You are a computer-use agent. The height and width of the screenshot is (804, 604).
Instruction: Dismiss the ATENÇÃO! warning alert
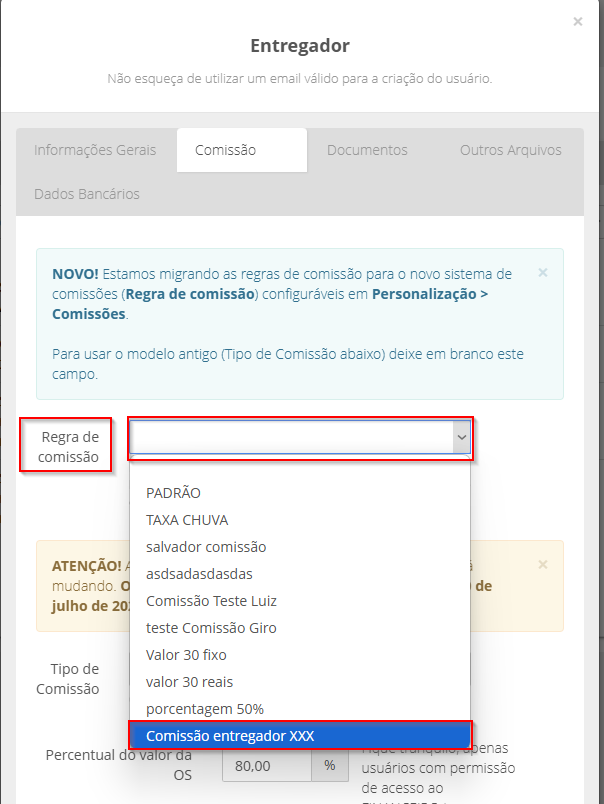click(x=543, y=564)
